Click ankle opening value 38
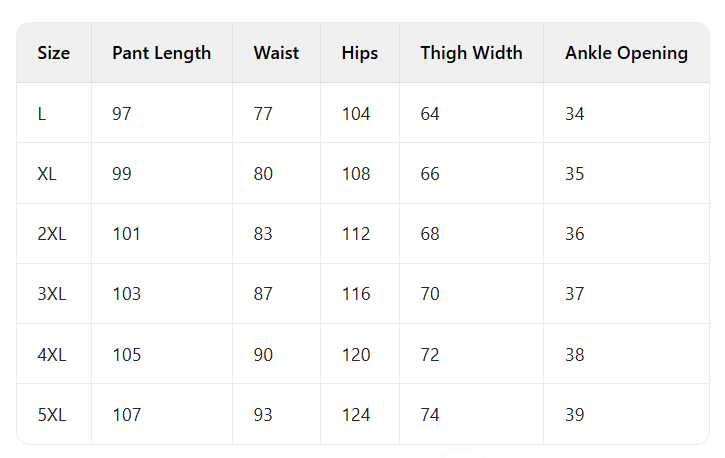 click(575, 355)
